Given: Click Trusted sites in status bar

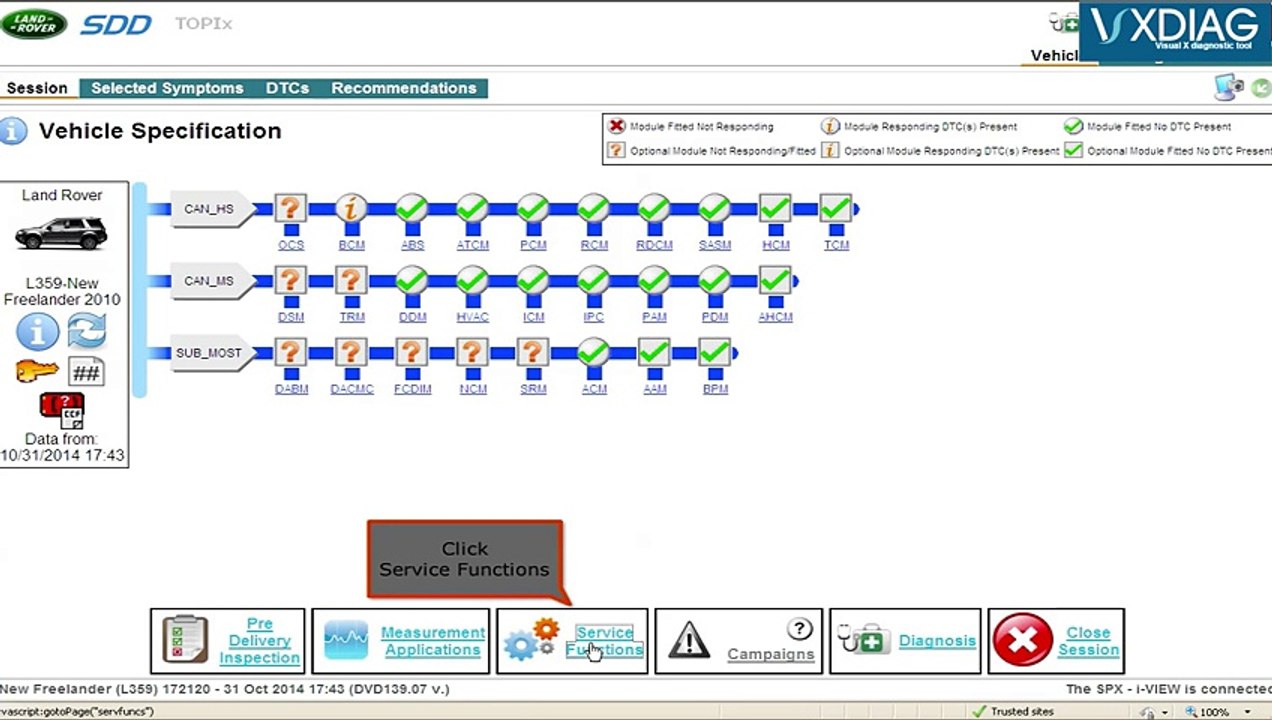Looking at the screenshot, I should point(1014,712).
